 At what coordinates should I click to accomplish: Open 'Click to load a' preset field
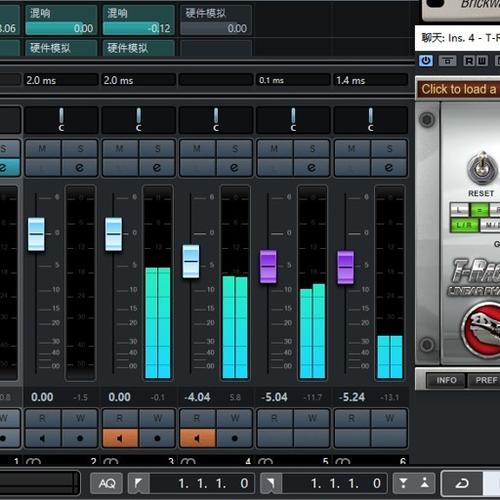click(459, 89)
